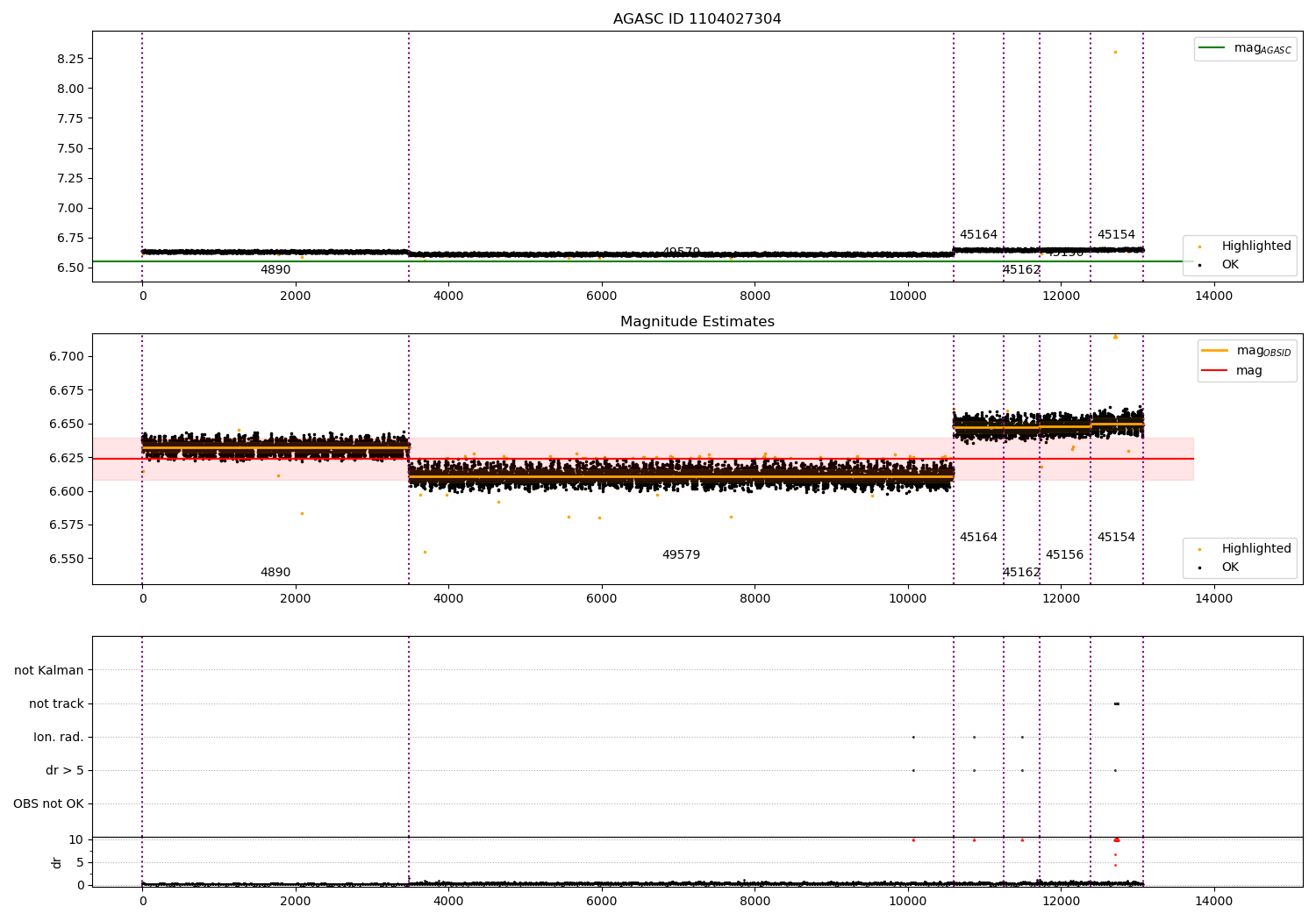Click the 6.650 y-axis tick label
This screenshot has height=921, width=1316.
67,424
